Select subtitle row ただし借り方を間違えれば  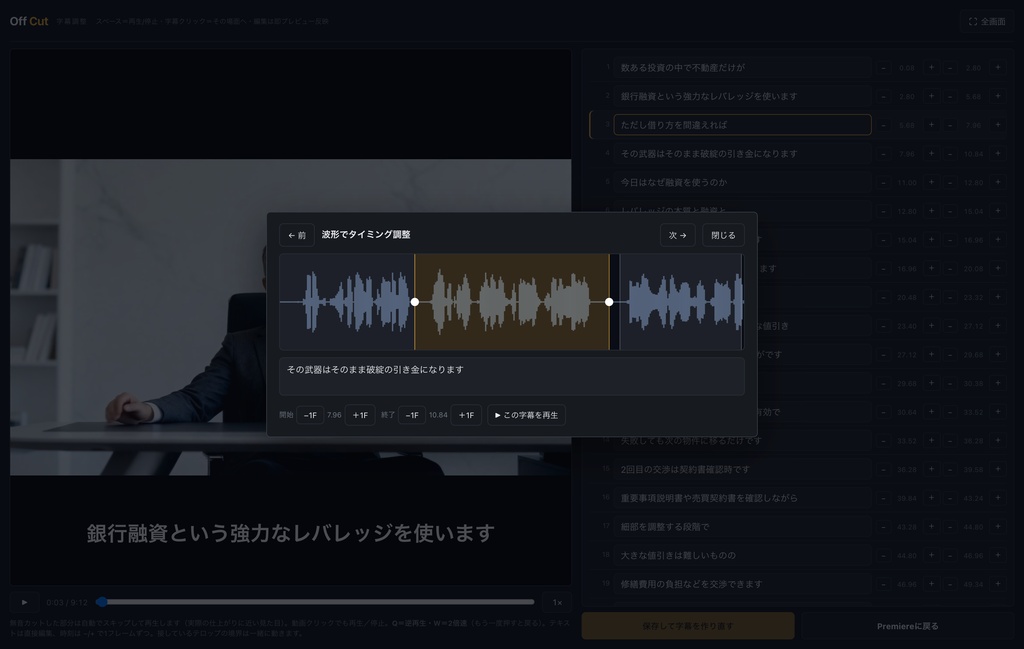pyautogui.click(x=742, y=125)
